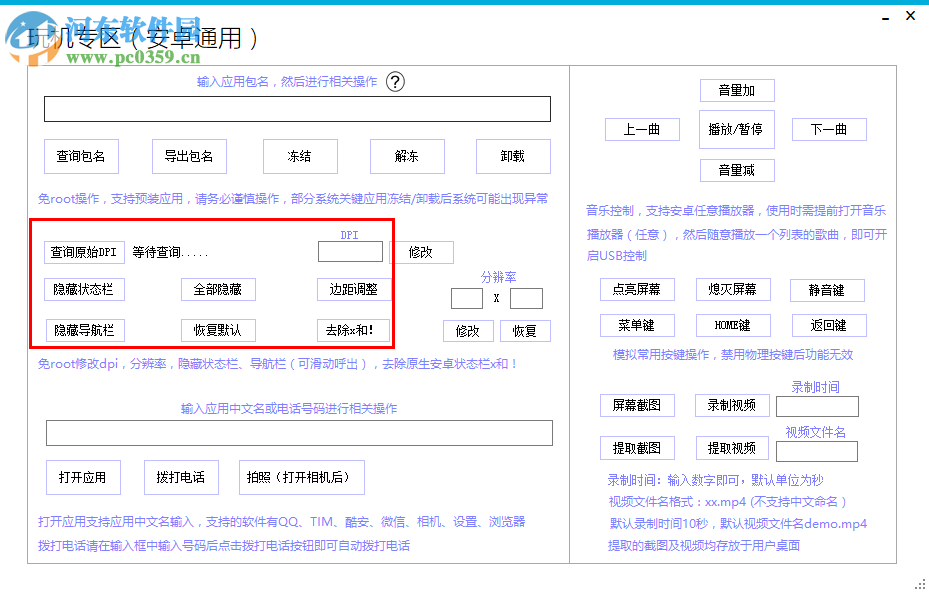929x593 pixels.
Task: Click the 查询包名 button
Action: [x=81, y=156]
